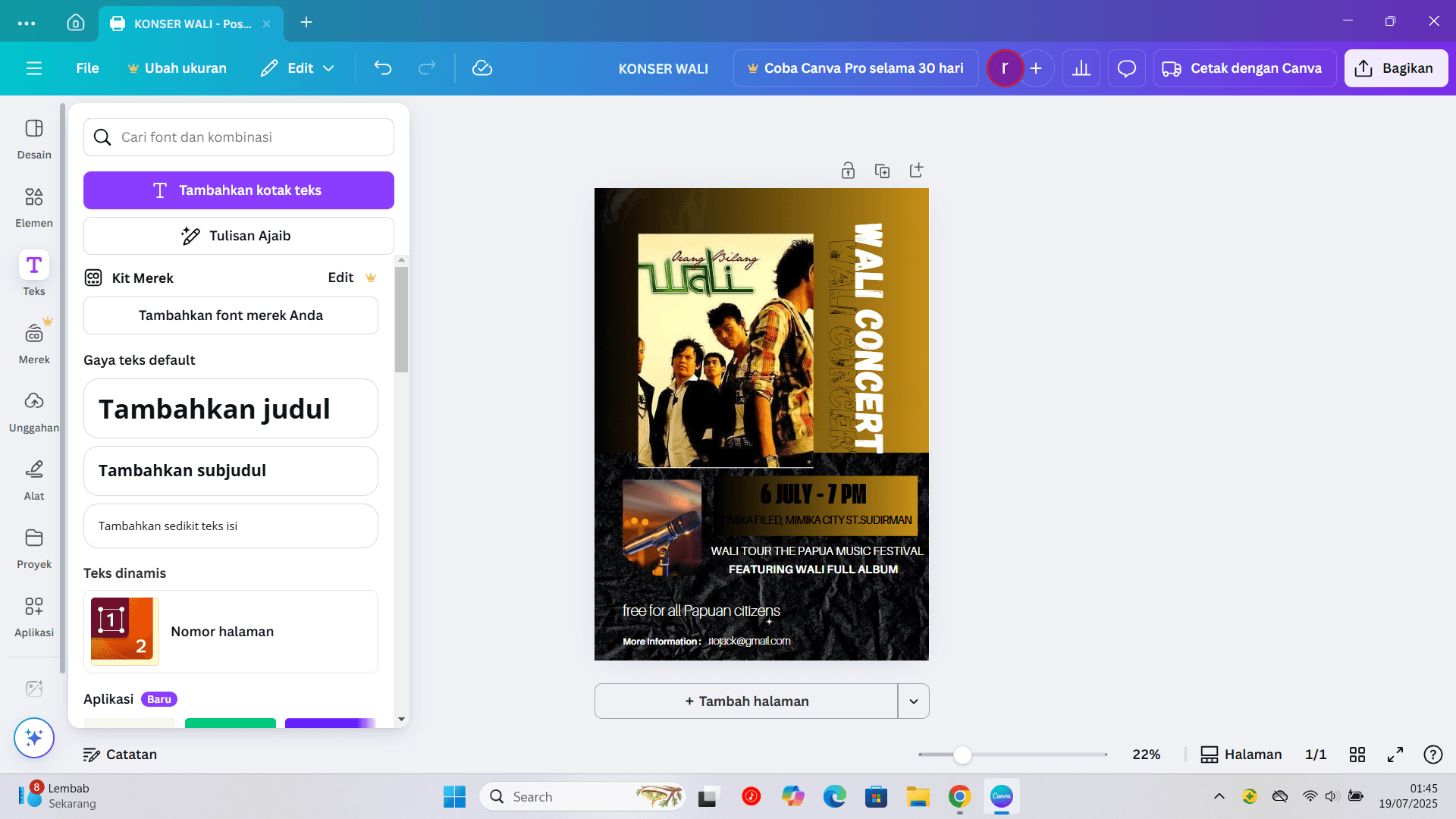Click Cetak dengan Canva button
Screen dimensions: 1456x819
pos(1244,68)
